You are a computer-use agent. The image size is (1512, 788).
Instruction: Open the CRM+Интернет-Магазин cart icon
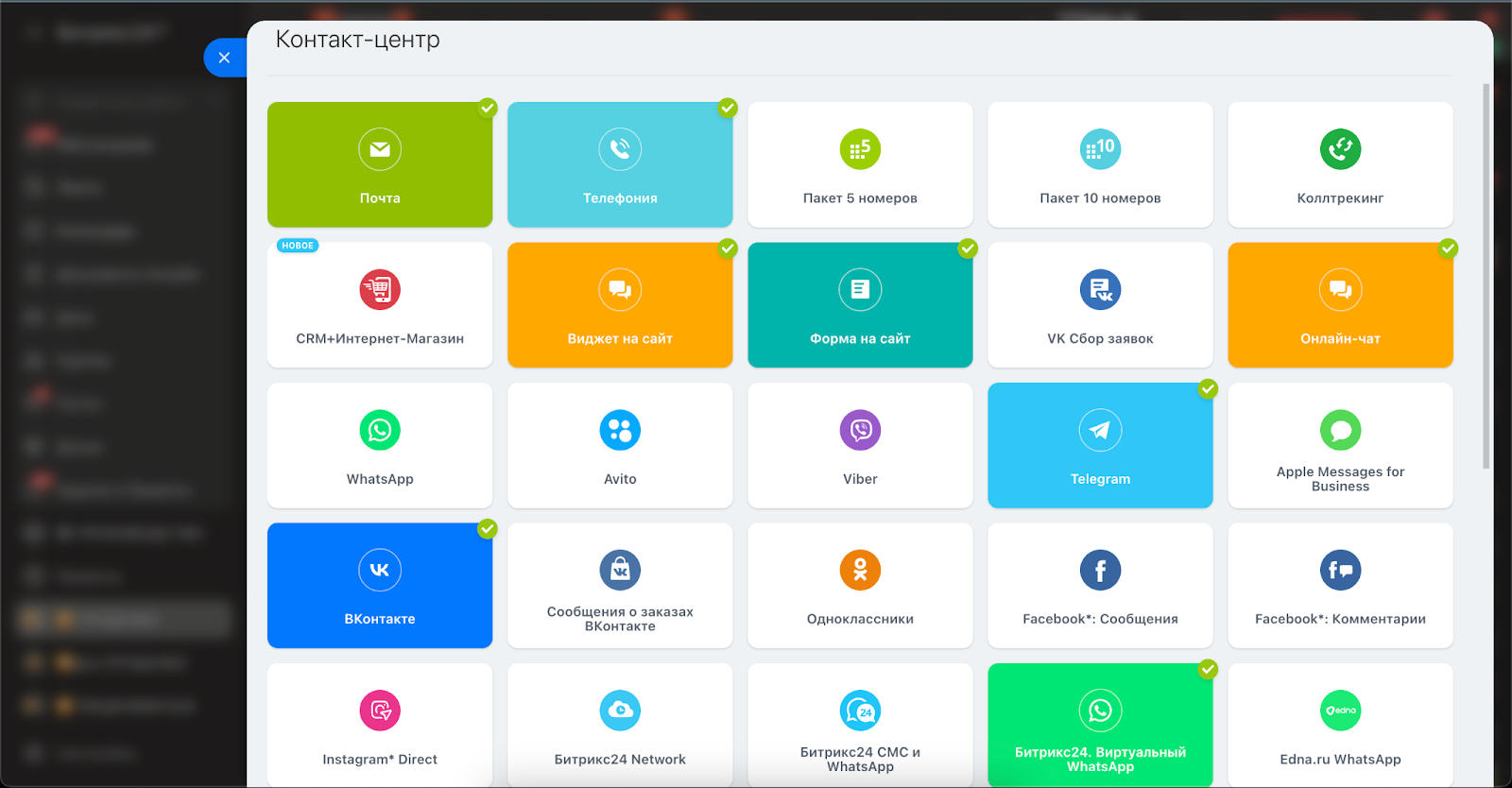[380, 290]
